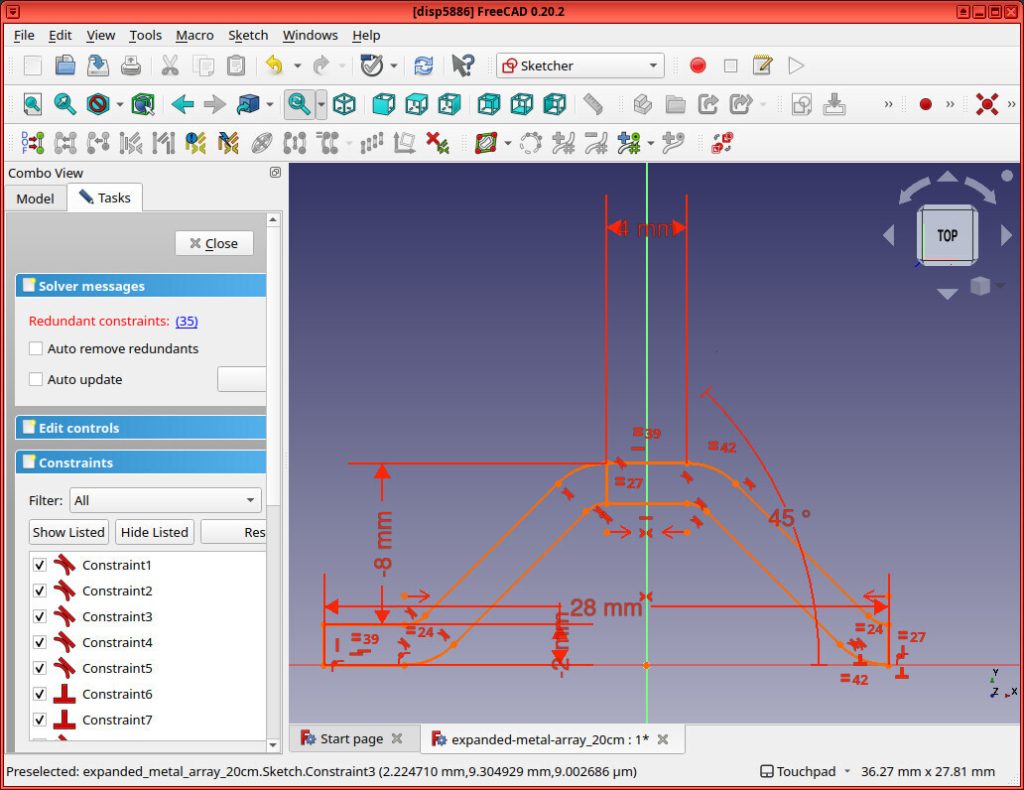Execute macro using the play icon
This screenshot has height=790, width=1024.
[796, 65]
